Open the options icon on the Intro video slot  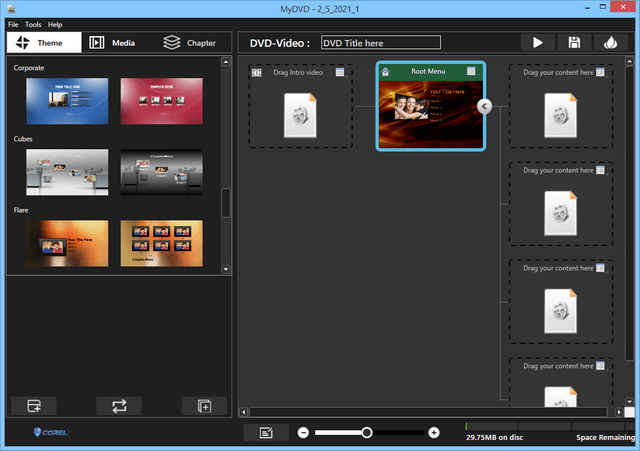pyautogui.click(x=340, y=73)
